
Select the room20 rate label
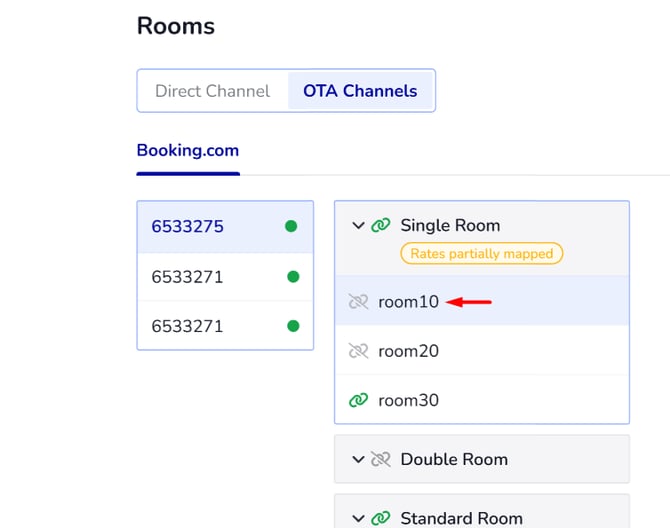[x=408, y=351]
